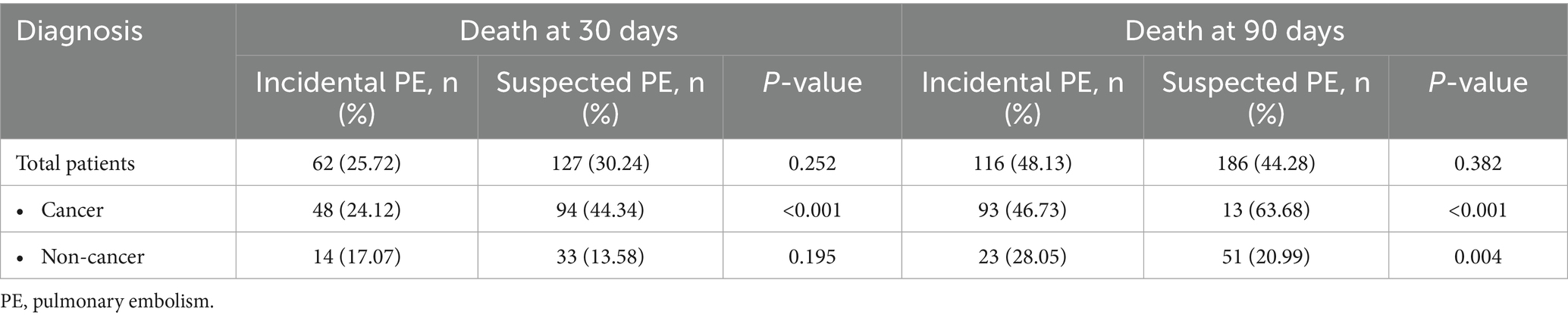
Task: Select the Death at 90 days header
Action: click(1234, 32)
